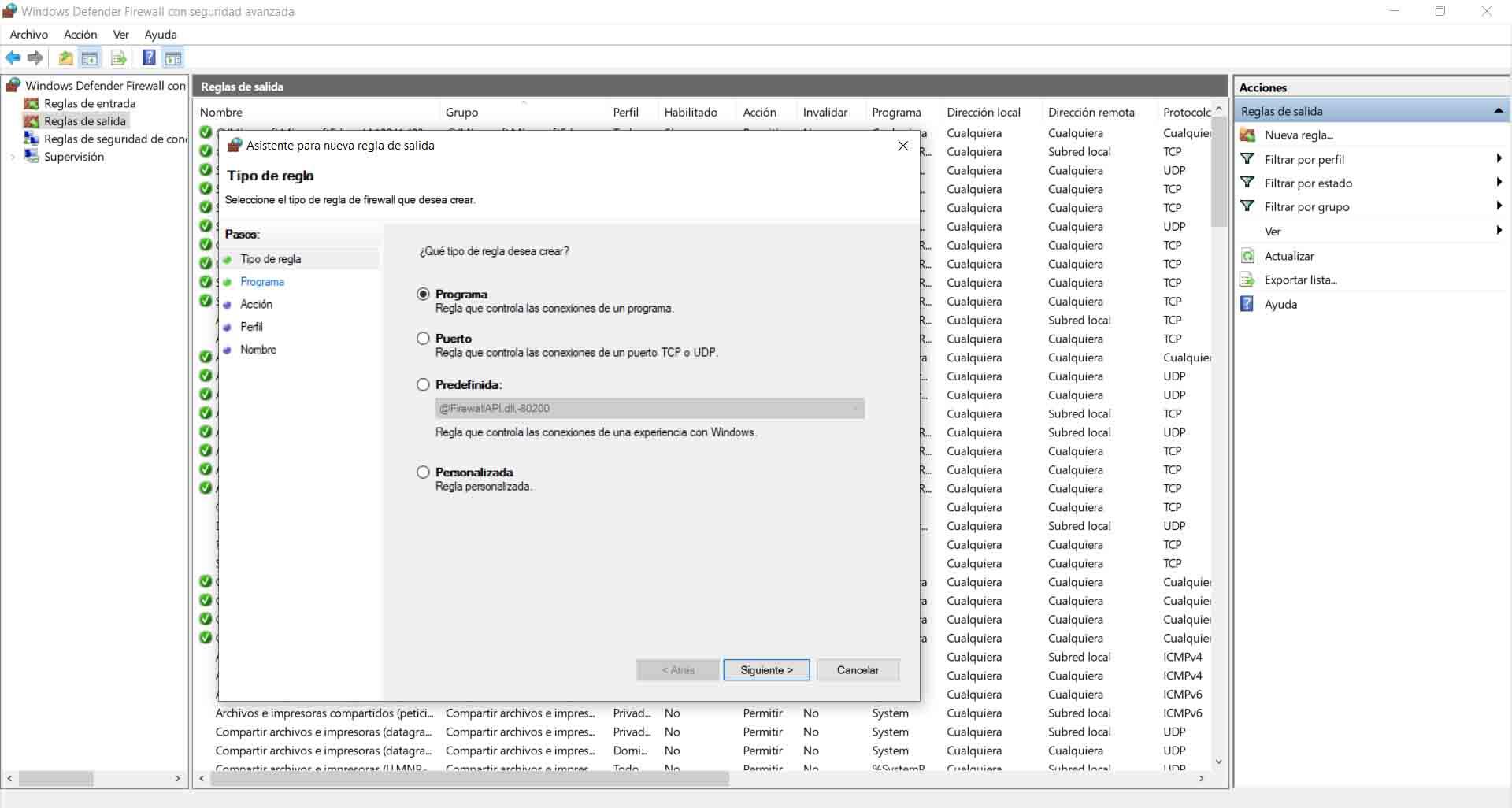Image resolution: width=1512 pixels, height=808 pixels.
Task: Click the rules list scroll up arrow
Action: pos(1219,108)
